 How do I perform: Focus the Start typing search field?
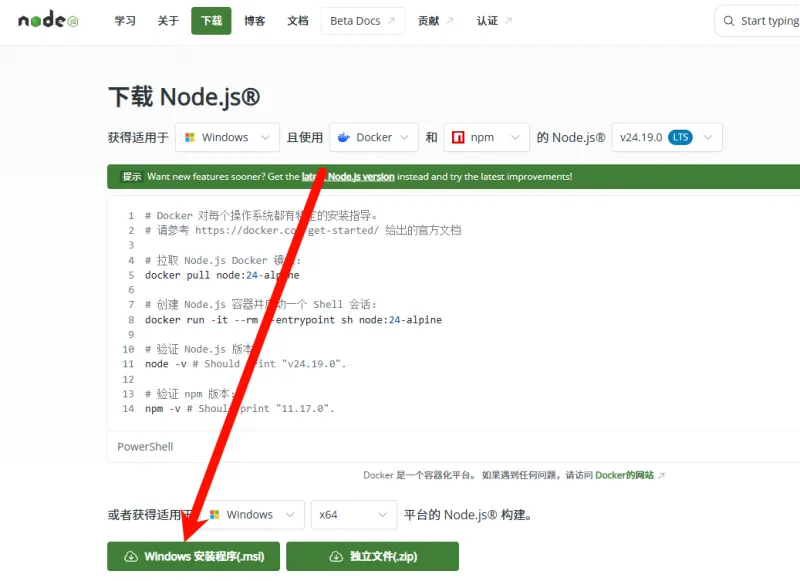758,21
